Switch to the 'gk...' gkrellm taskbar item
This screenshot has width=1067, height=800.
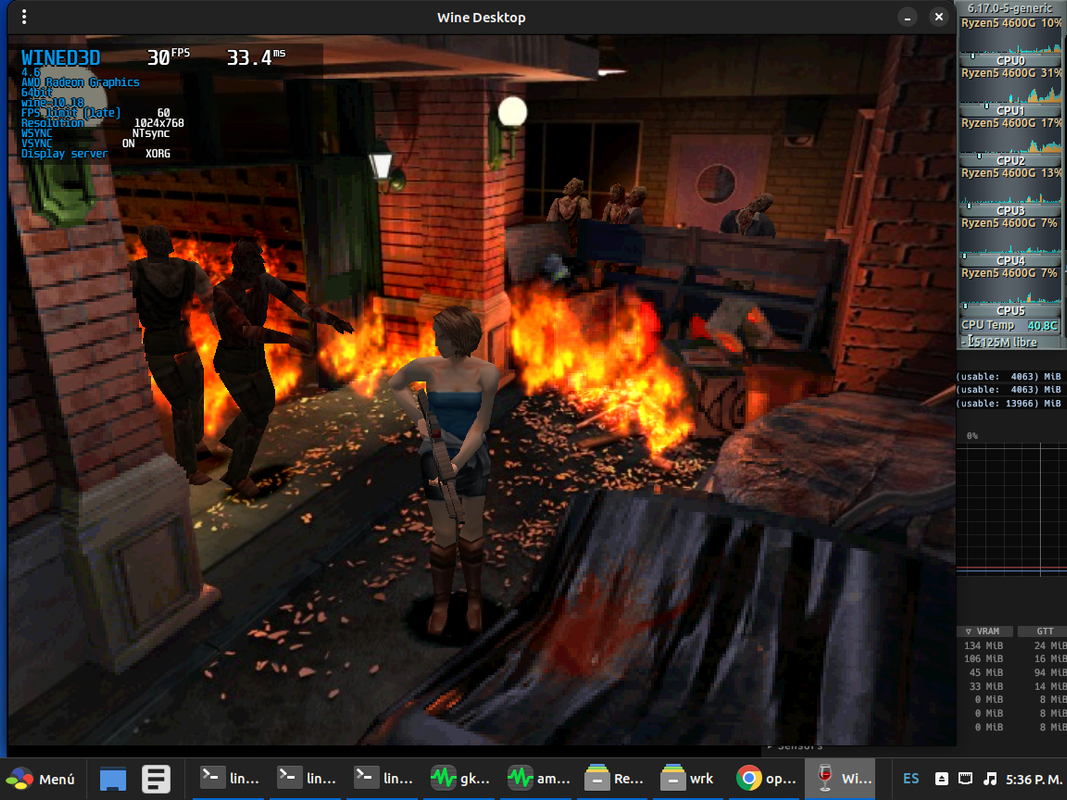click(461, 778)
